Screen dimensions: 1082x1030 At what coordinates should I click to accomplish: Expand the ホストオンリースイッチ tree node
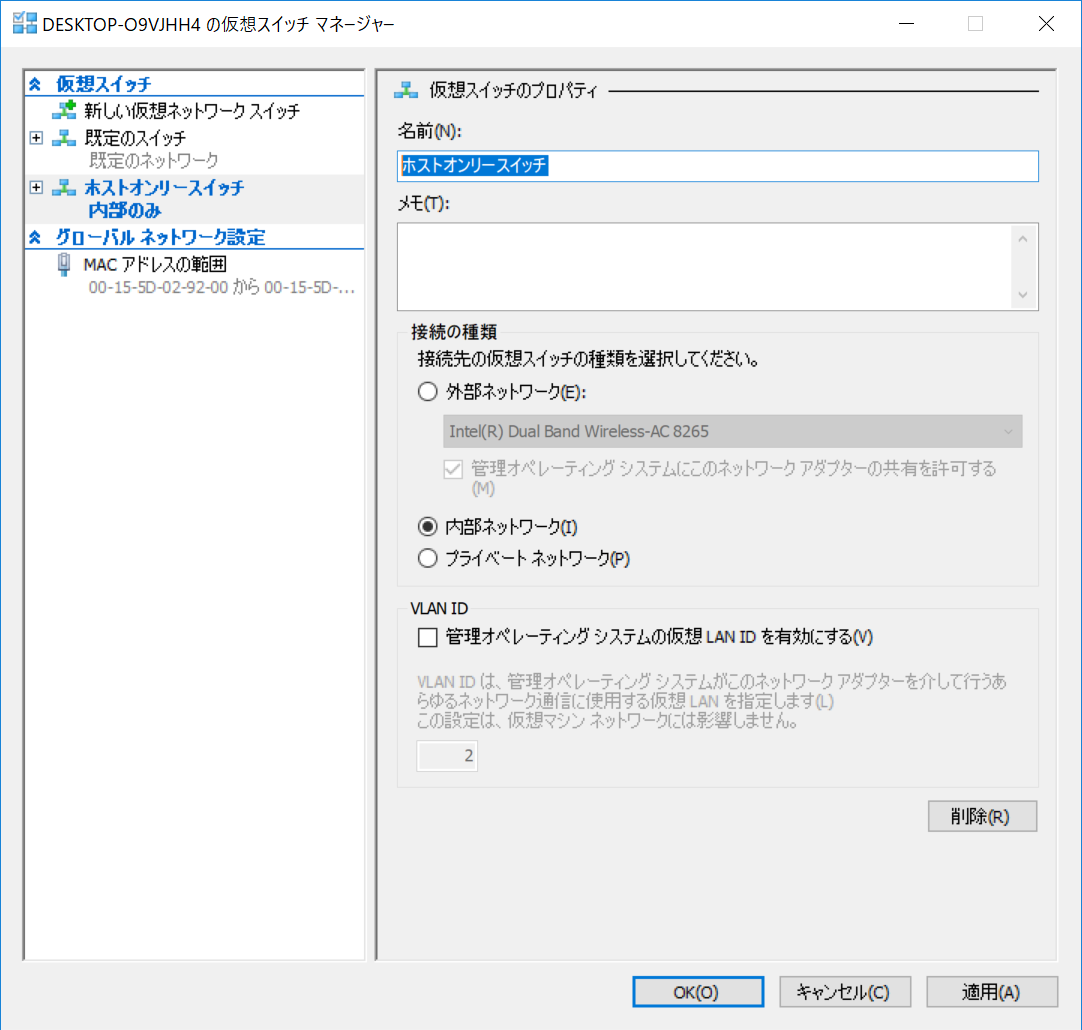pyautogui.click(x=37, y=188)
